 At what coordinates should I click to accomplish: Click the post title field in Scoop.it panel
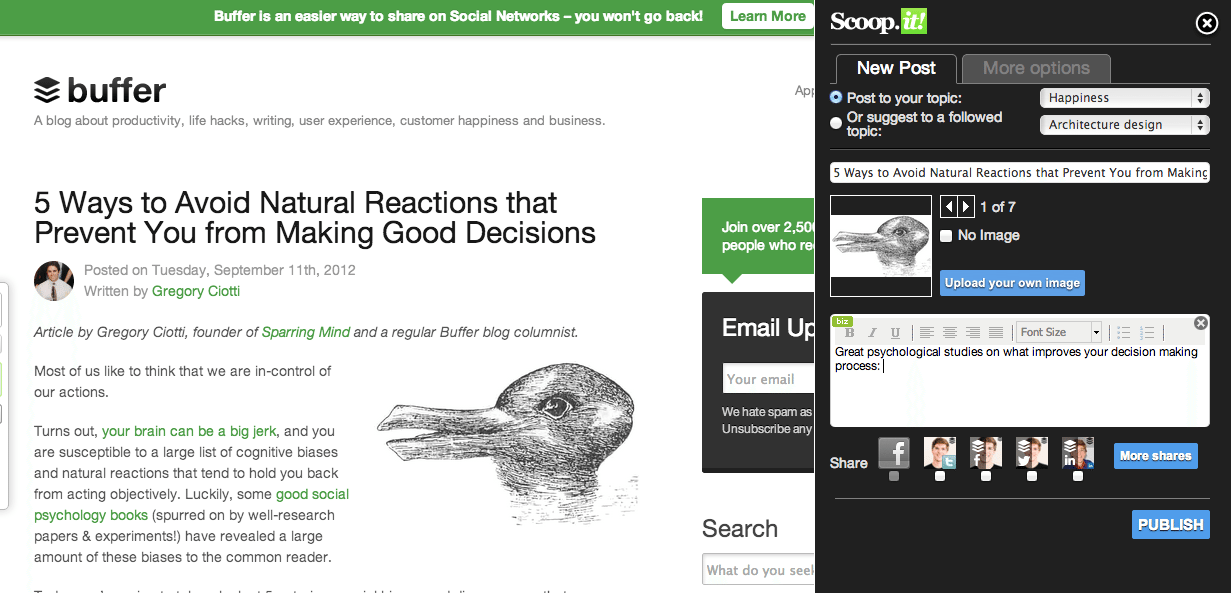point(1020,172)
